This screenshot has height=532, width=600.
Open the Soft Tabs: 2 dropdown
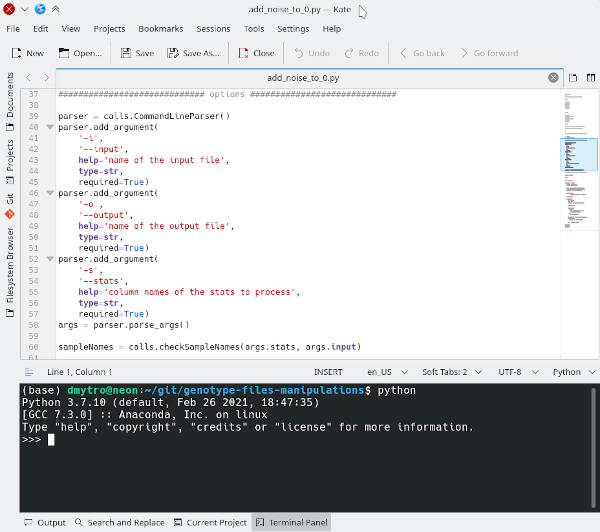[x=452, y=372]
